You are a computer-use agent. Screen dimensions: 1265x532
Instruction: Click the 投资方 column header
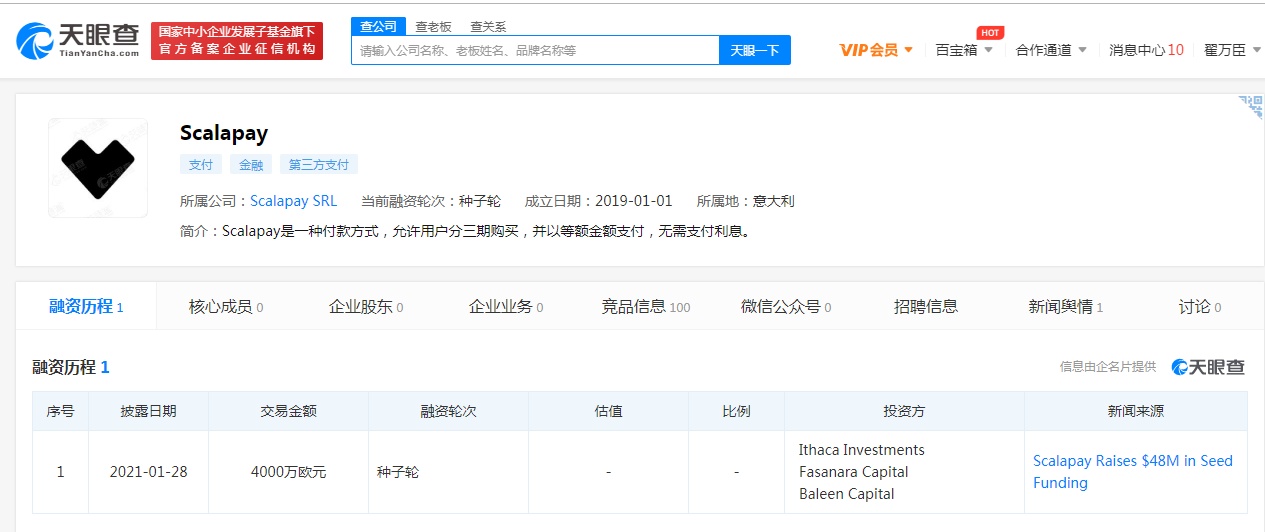(x=904, y=411)
